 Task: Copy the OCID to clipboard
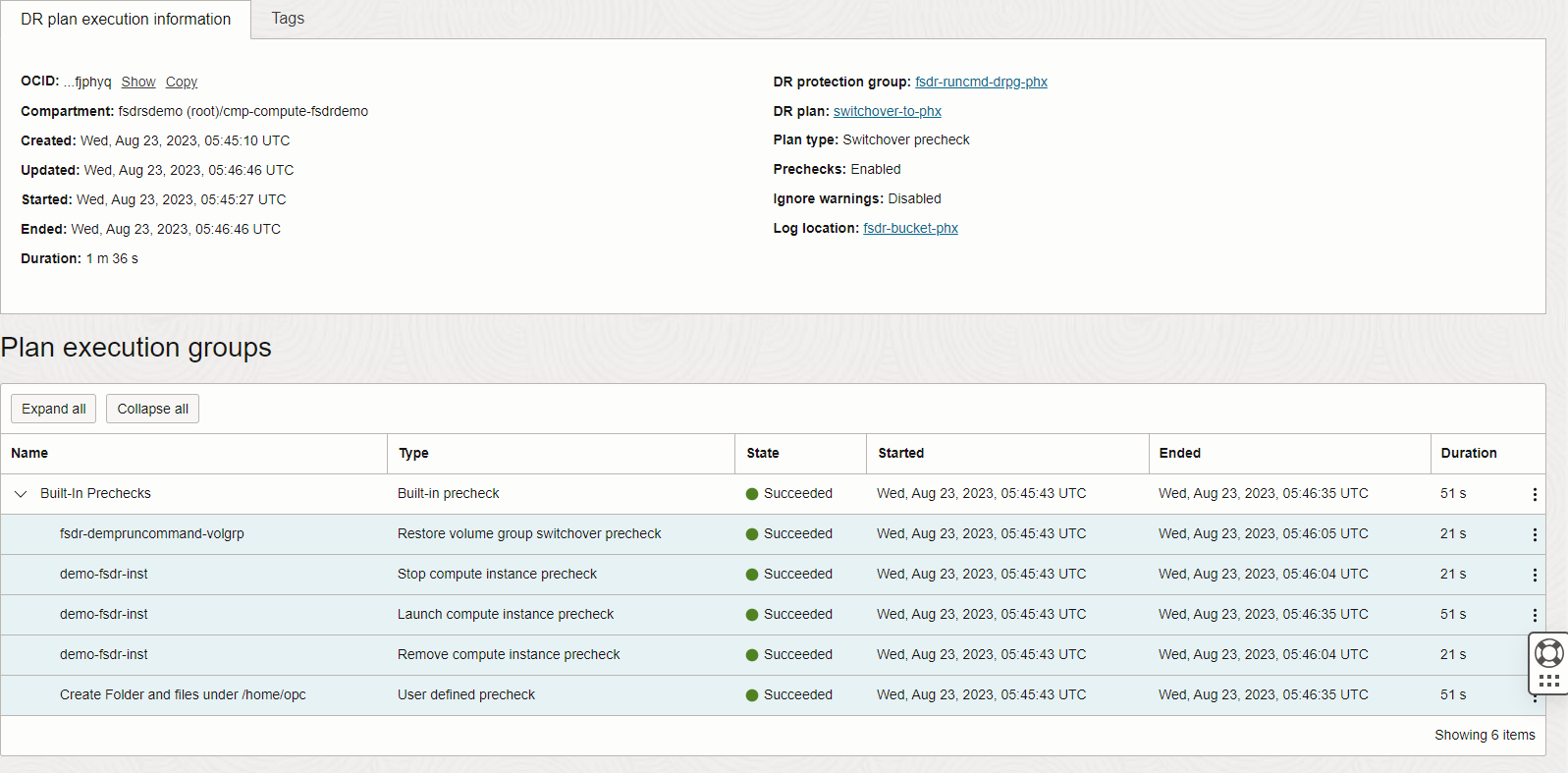coord(182,82)
